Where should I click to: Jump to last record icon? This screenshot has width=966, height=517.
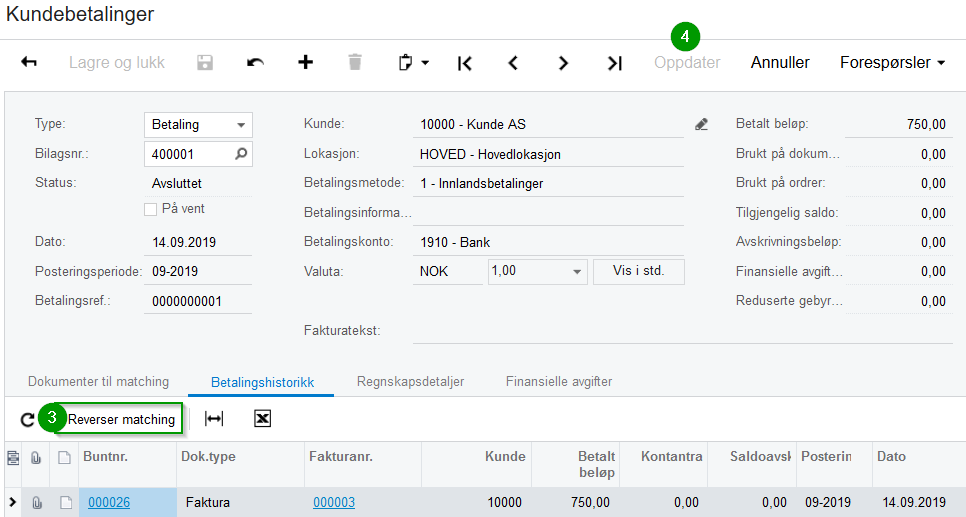[x=614, y=63]
